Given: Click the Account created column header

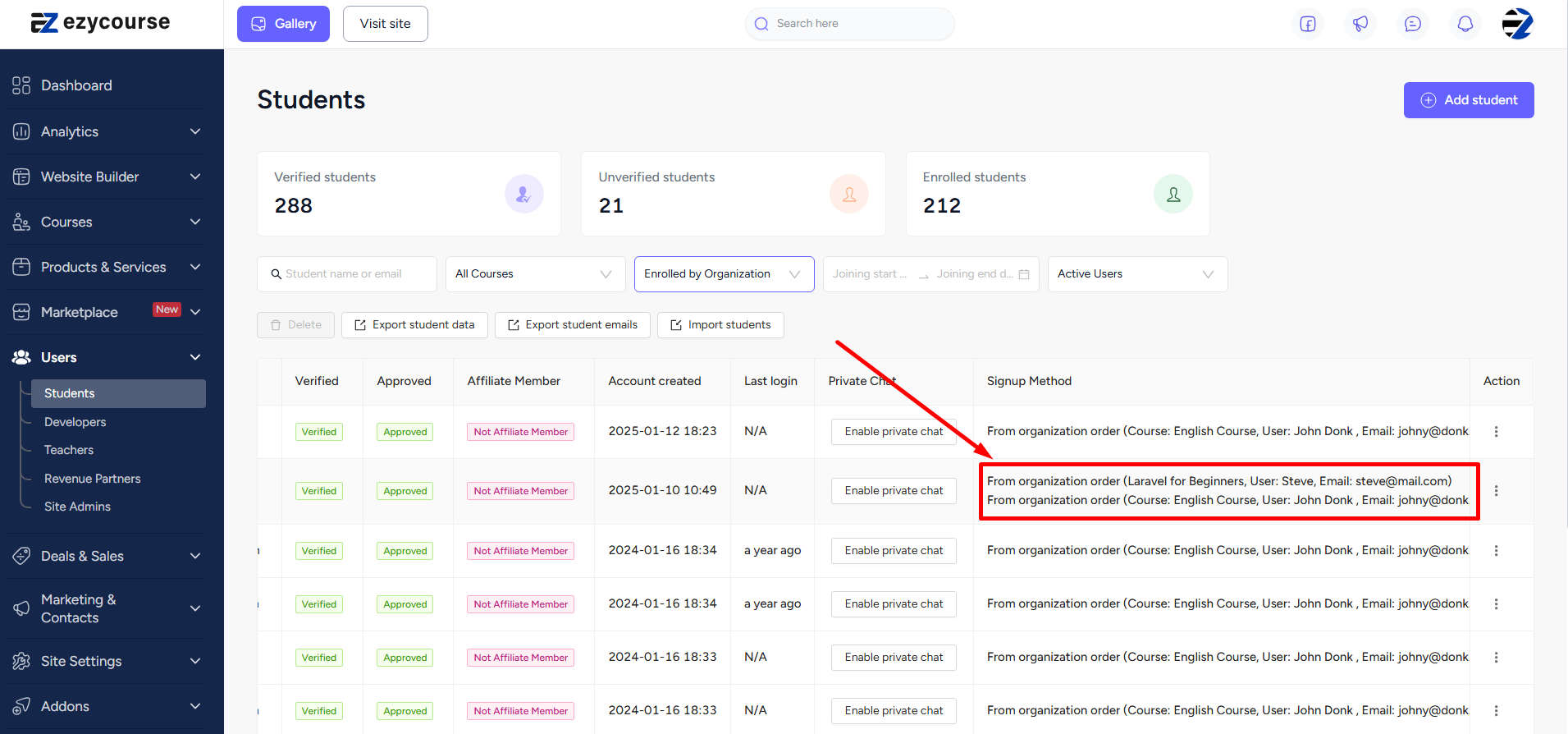Looking at the screenshot, I should 655,381.
